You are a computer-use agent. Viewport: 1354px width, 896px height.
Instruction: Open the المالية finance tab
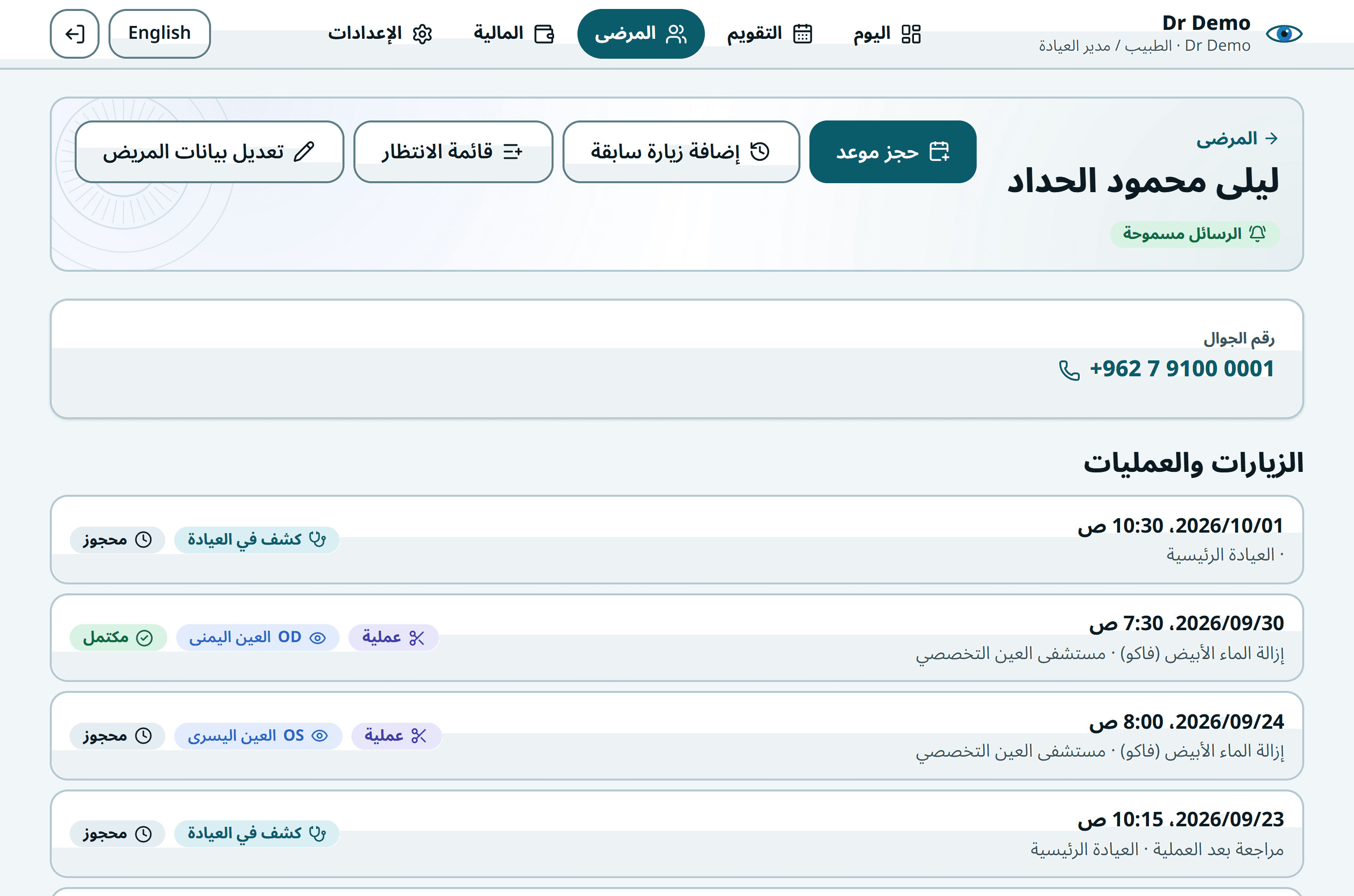513,34
